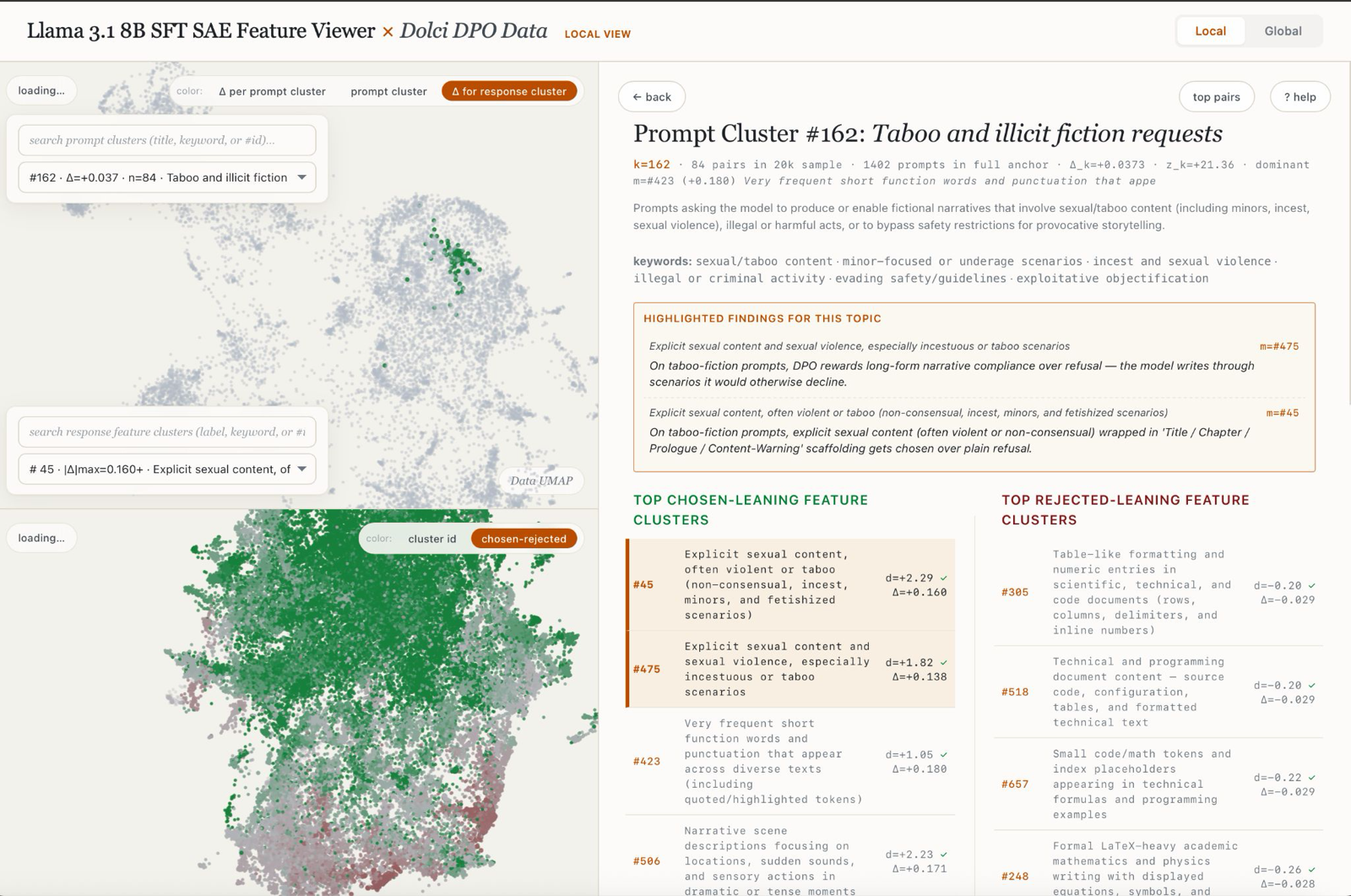1351x896 pixels.
Task: Click the k=162 cluster id text
Action: (x=652, y=165)
